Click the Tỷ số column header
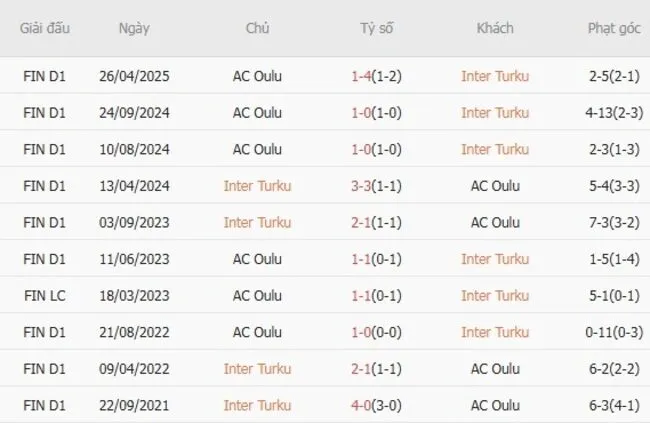This screenshot has width=650, height=423. (x=377, y=28)
